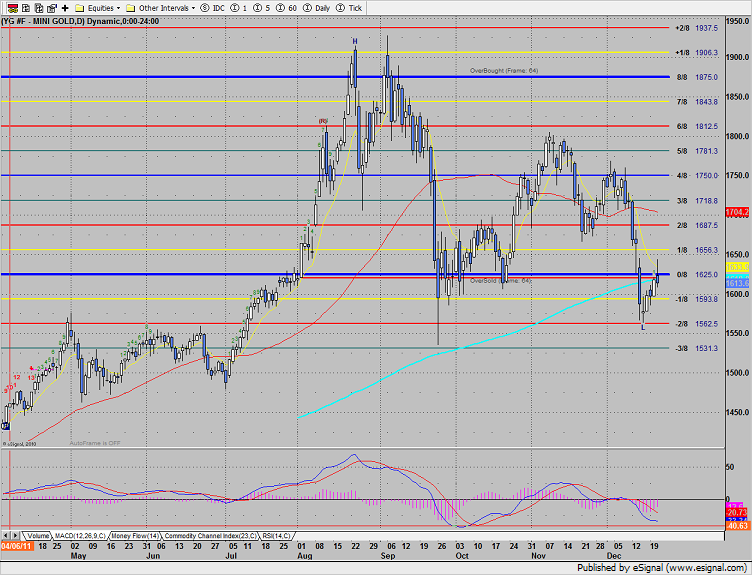752x575 pixels.
Task: Click the 8/8 1875.0 level label
Action: (697, 77)
